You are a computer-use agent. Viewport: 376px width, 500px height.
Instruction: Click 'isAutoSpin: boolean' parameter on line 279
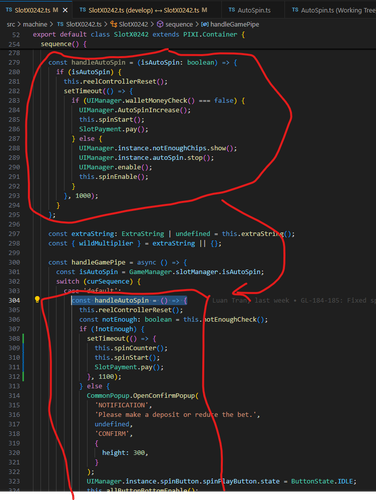point(179,62)
